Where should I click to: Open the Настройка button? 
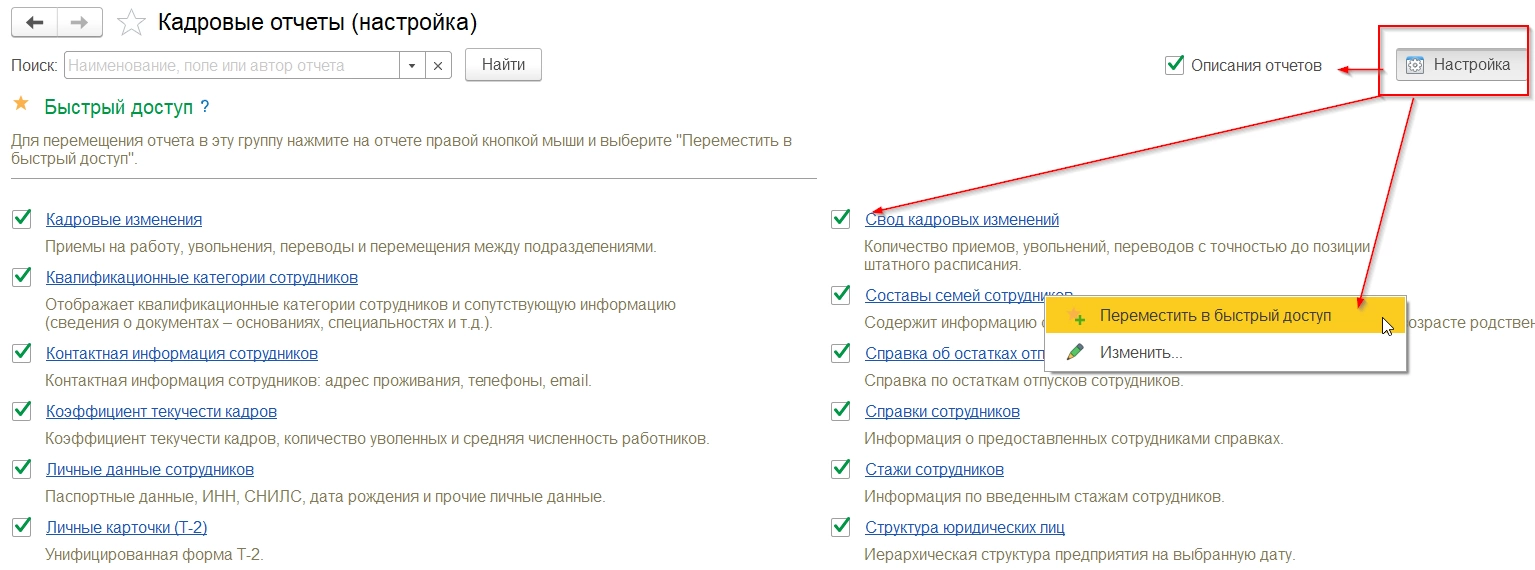(x=1460, y=65)
